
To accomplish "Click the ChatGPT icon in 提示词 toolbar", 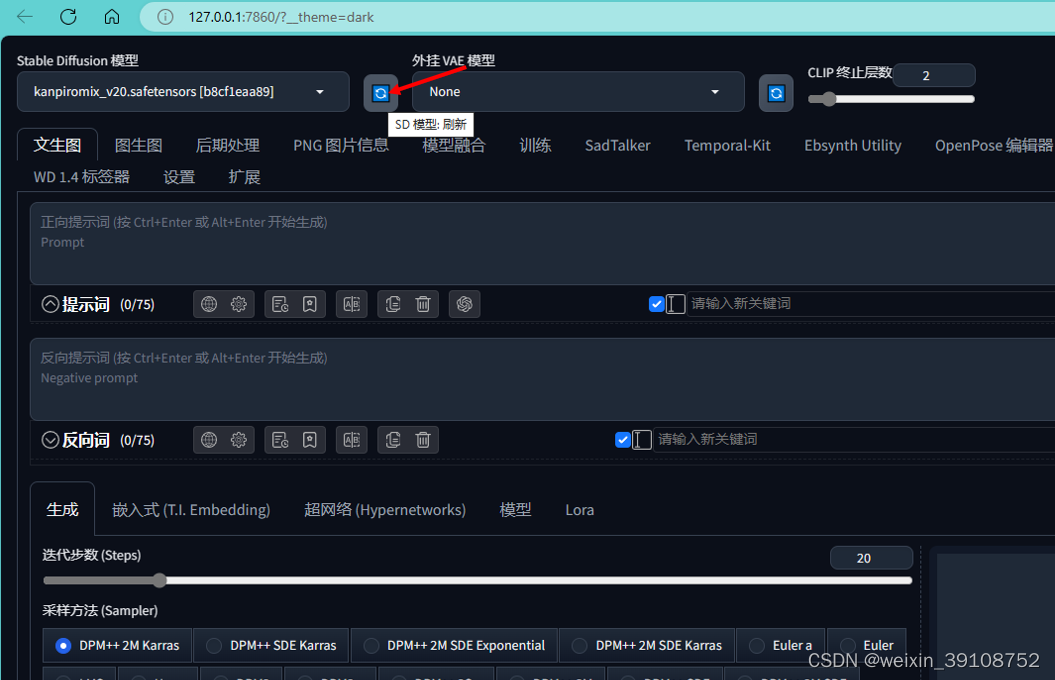I will 464,304.
